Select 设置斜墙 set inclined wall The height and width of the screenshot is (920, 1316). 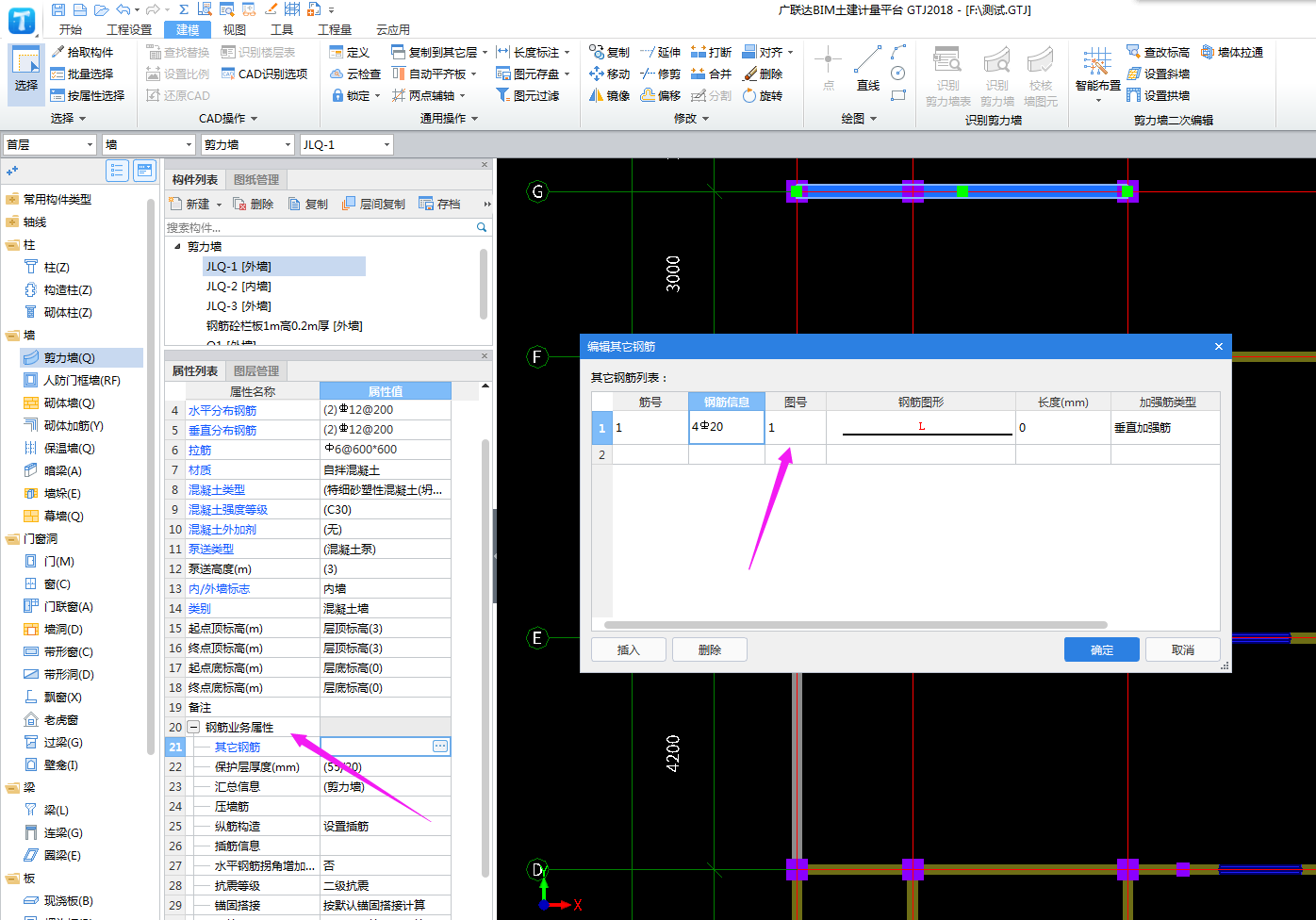click(x=1158, y=74)
